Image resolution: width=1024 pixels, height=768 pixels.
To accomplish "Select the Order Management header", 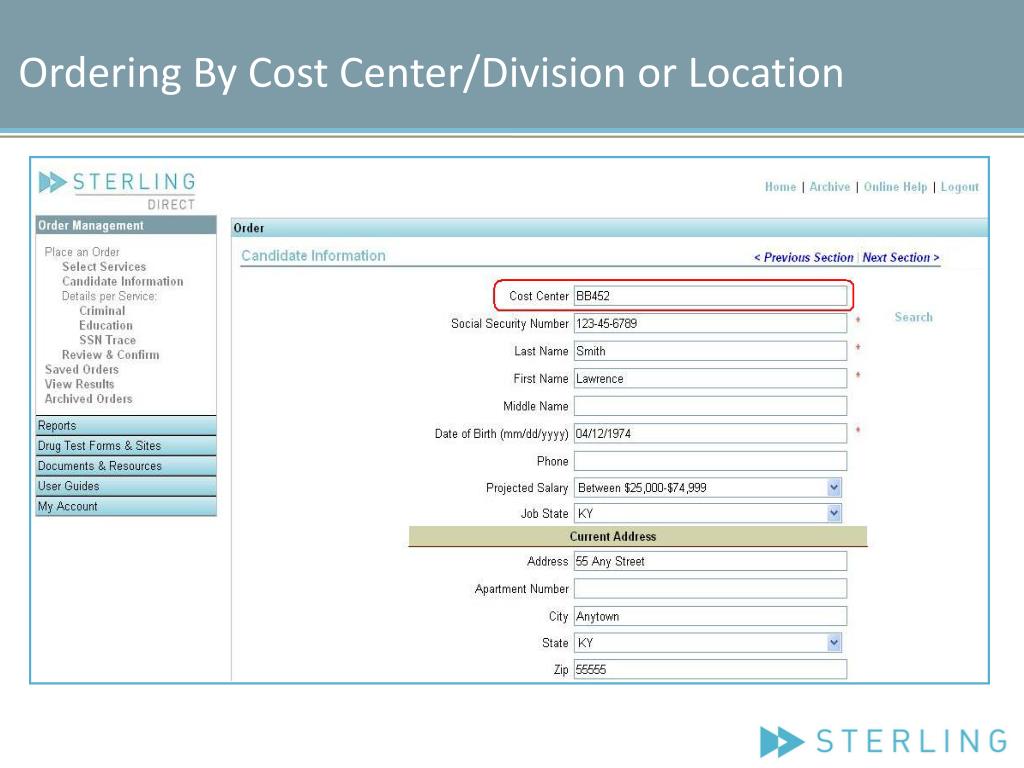I will (126, 225).
